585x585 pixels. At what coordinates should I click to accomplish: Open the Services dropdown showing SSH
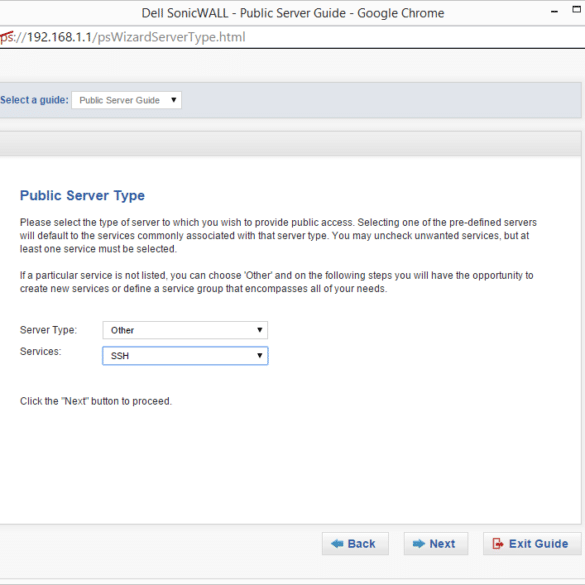click(x=185, y=356)
